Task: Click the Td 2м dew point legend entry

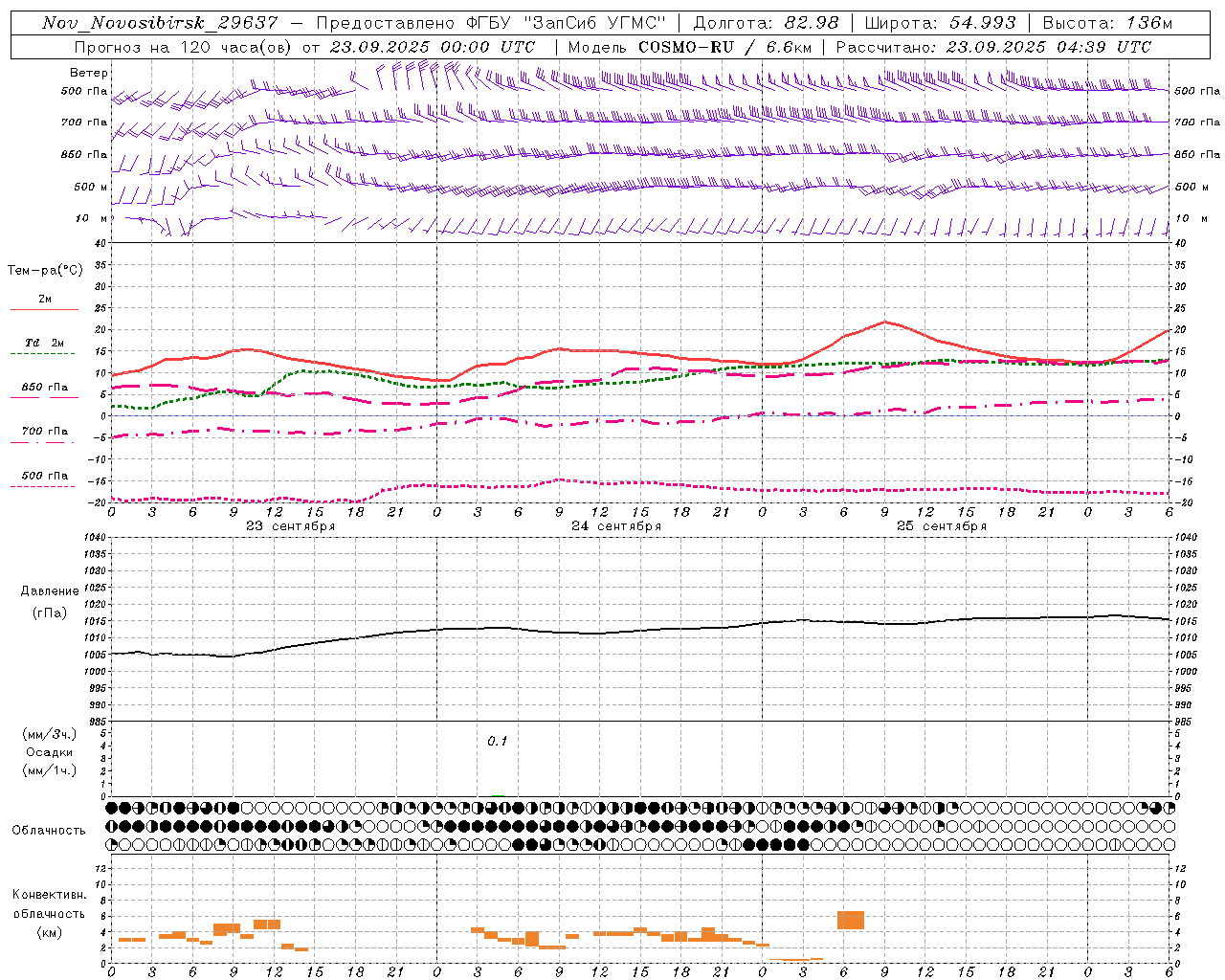Action: [45, 343]
